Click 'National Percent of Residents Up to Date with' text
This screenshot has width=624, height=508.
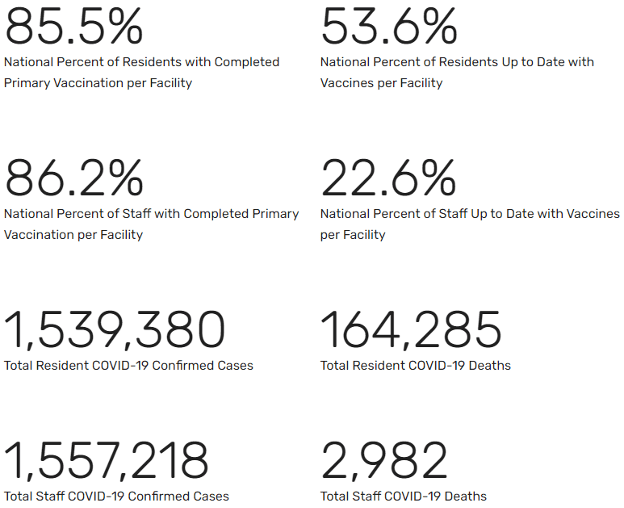457,62
